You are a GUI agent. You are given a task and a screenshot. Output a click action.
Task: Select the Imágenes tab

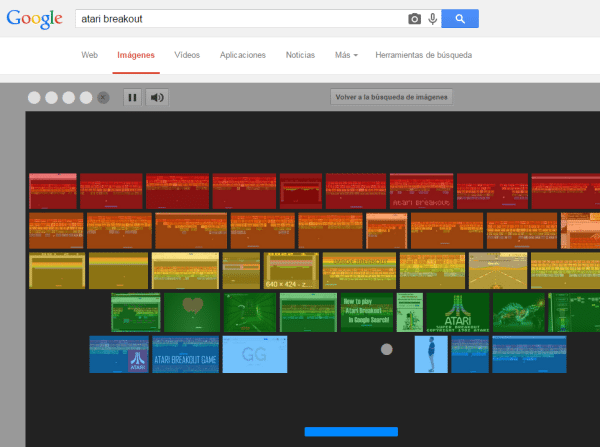[135, 55]
